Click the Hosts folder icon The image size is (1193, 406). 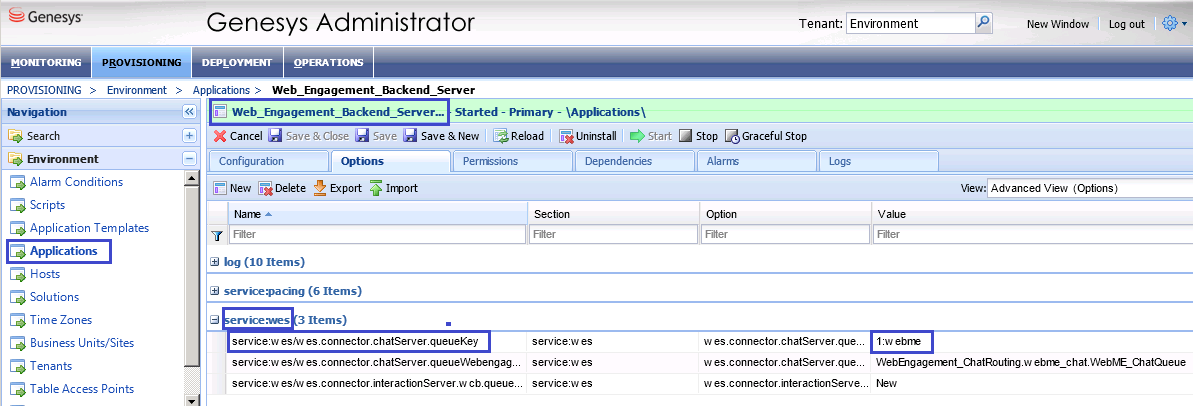[x=17, y=274]
